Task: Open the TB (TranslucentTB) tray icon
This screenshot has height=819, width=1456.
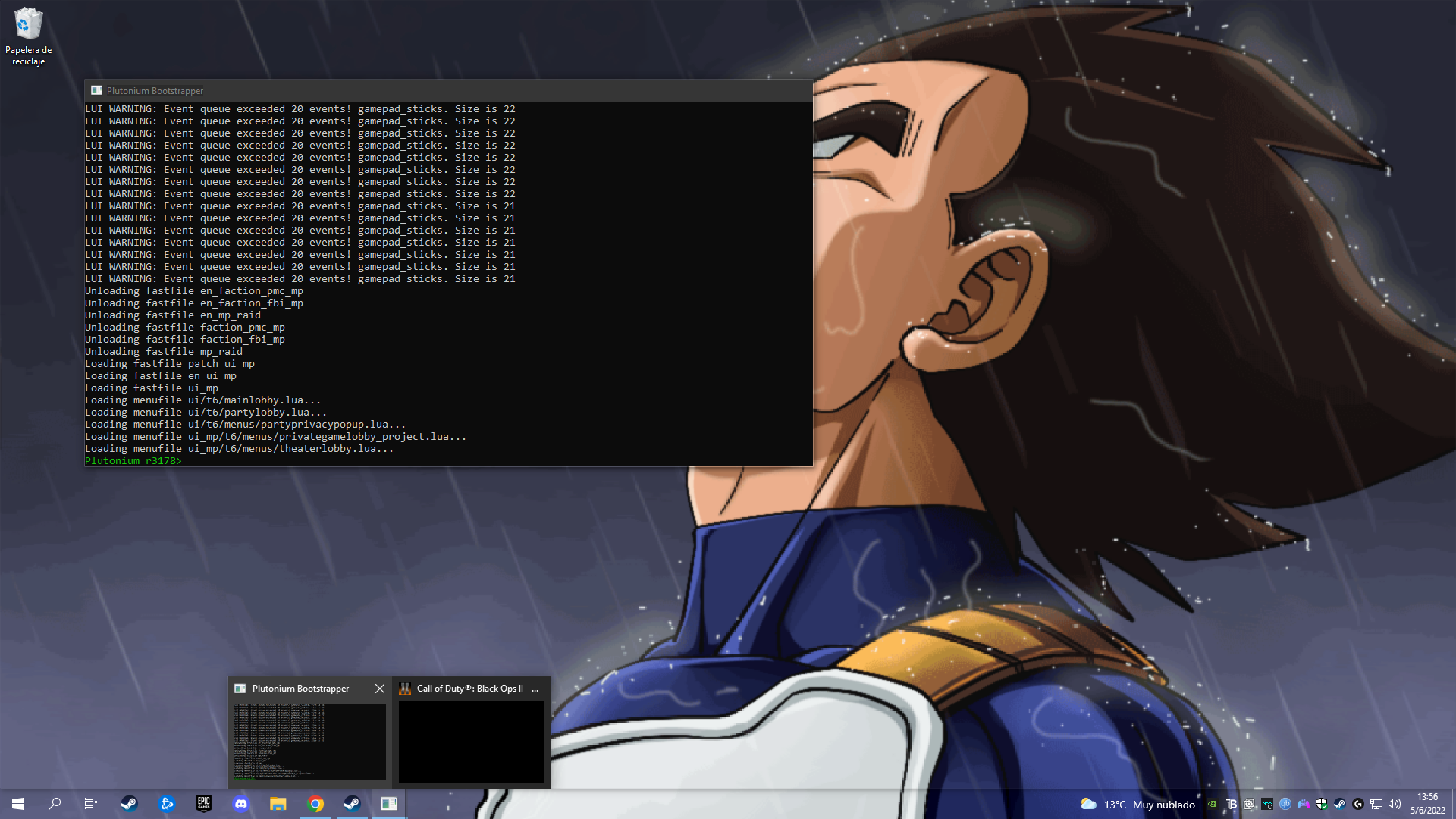Action: [x=1231, y=805]
